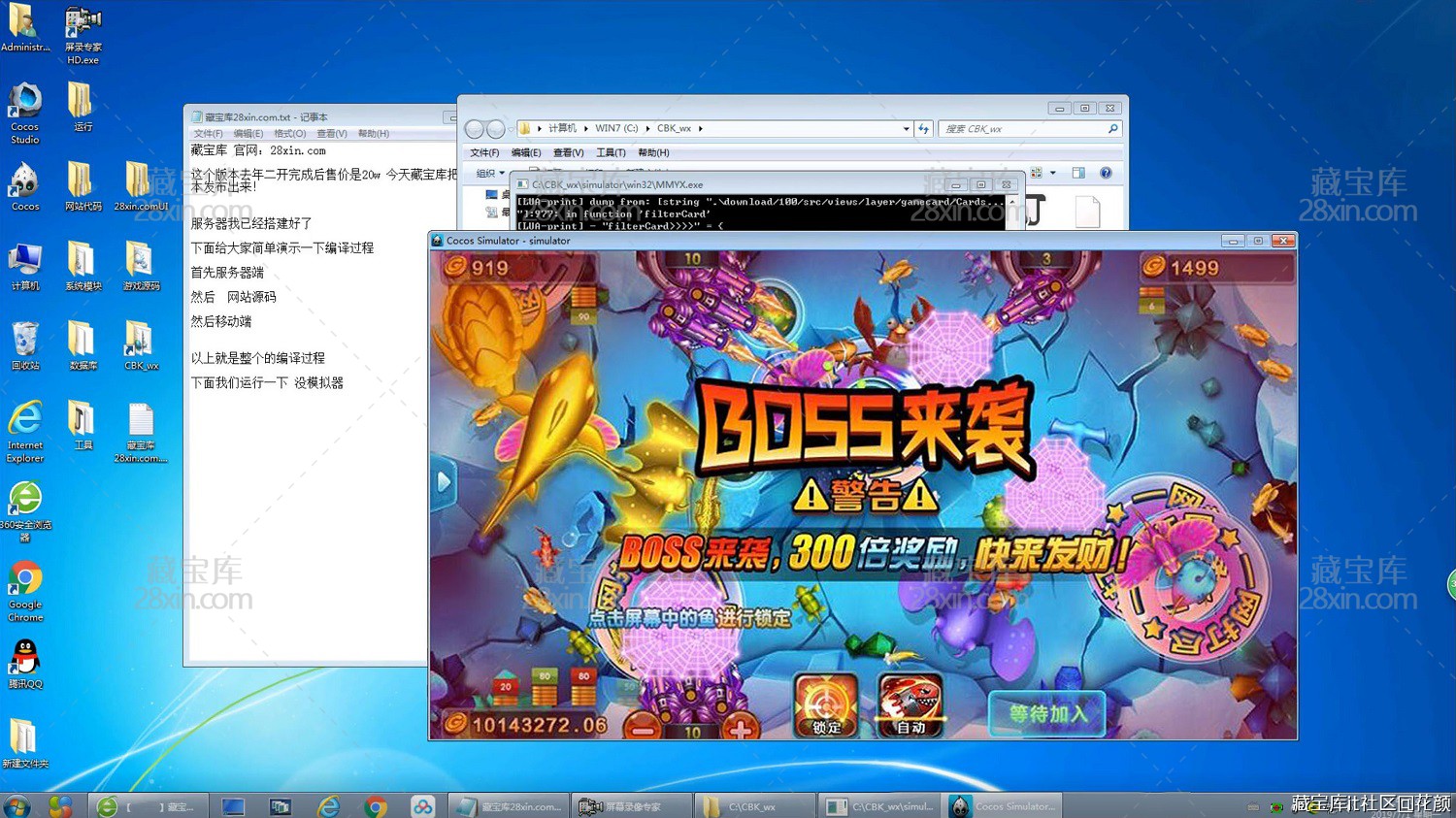The image size is (1456, 818).
Task: Open Explorer help via the question mark icon
Action: 1105,173
